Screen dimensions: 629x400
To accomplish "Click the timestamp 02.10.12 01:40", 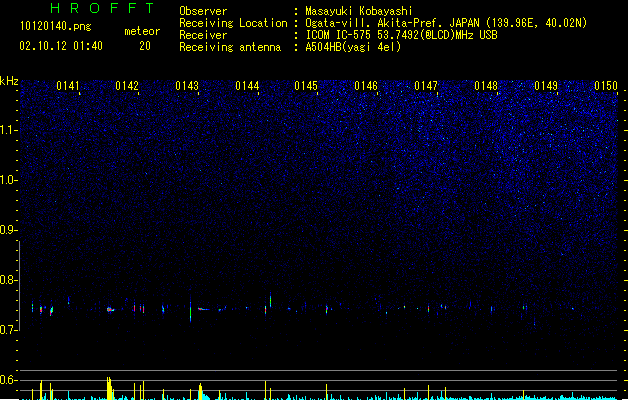I will point(61,46).
